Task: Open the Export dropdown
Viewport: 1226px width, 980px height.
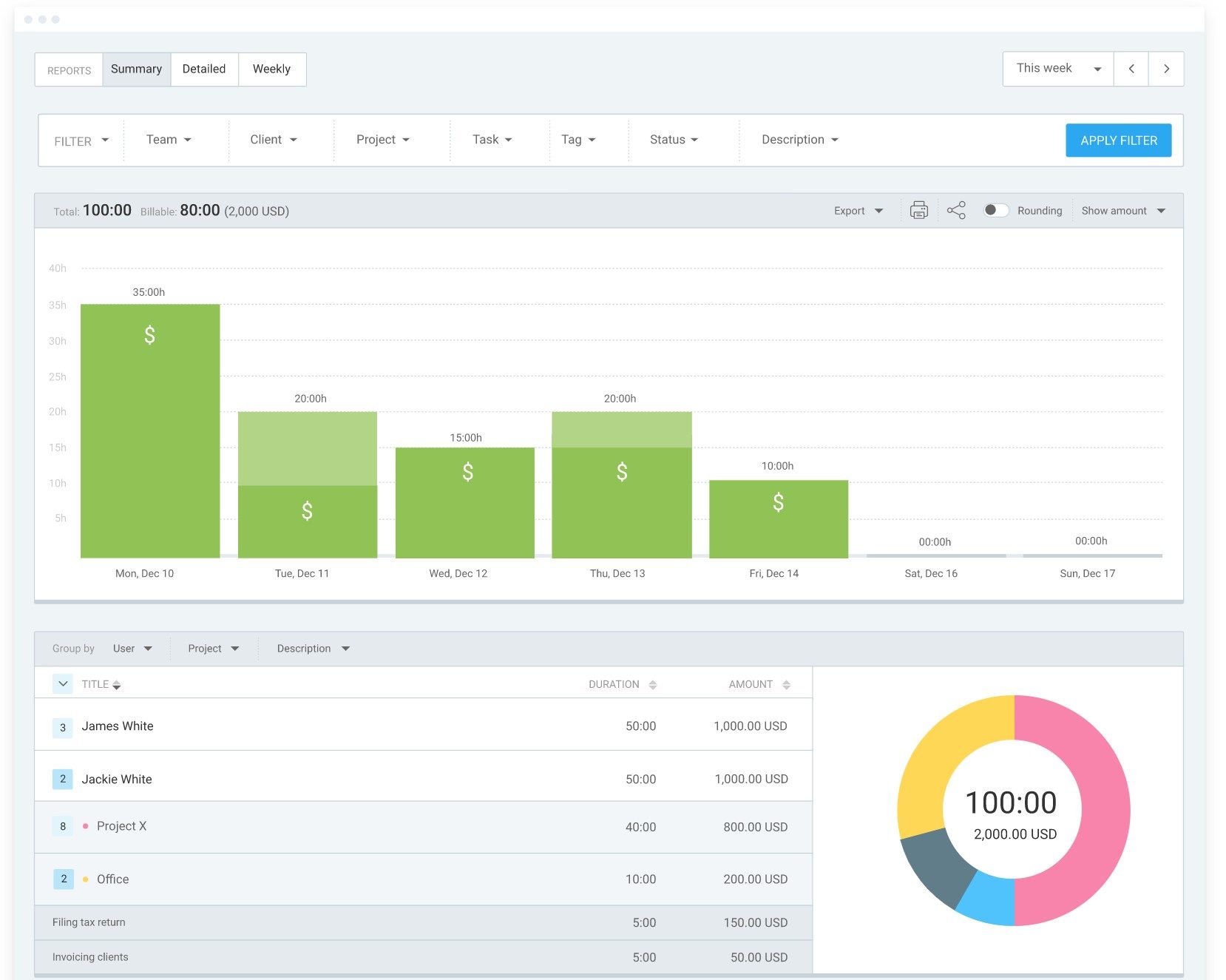Action: 858,211
